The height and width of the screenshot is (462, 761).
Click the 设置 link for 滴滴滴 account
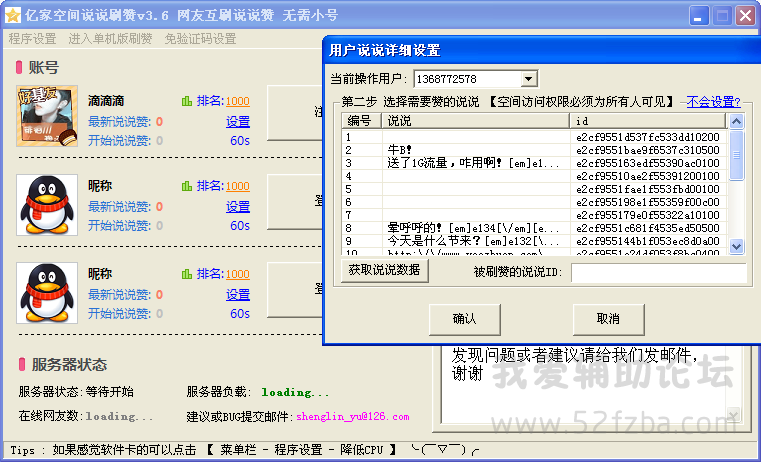(238, 121)
